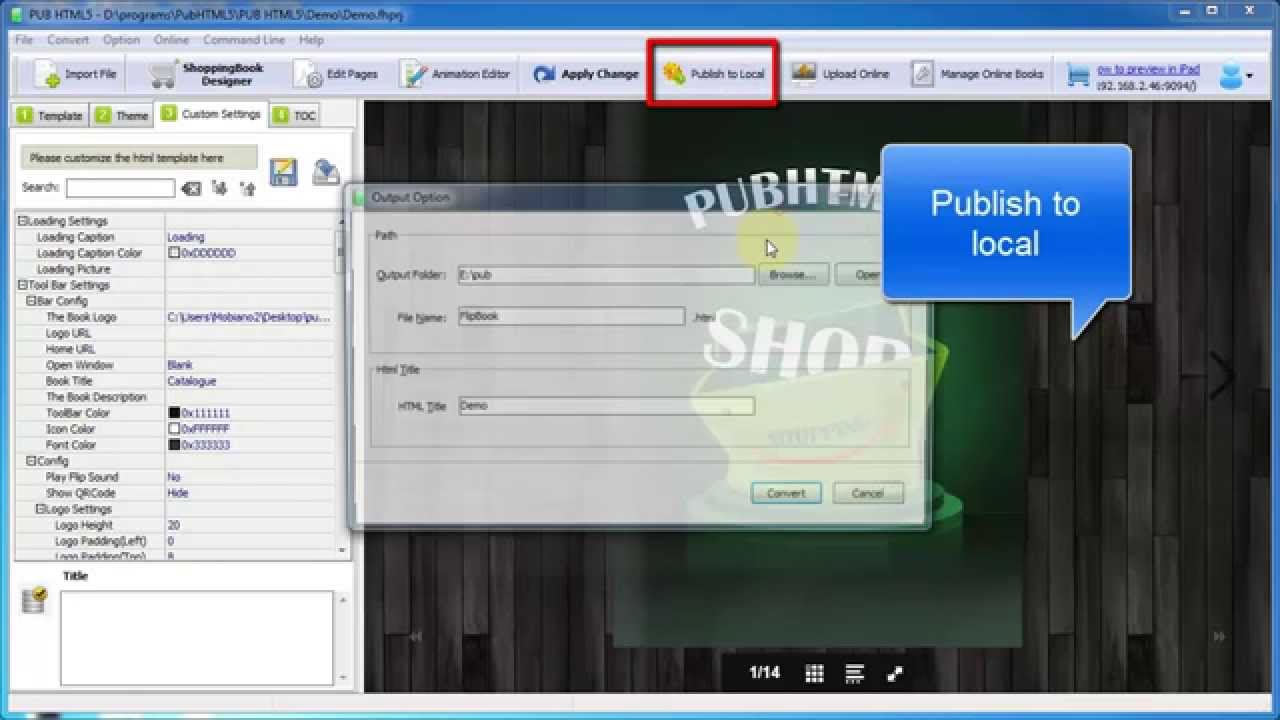The image size is (1280, 720).
Task: Click the Browse... button
Action: (793, 275)
